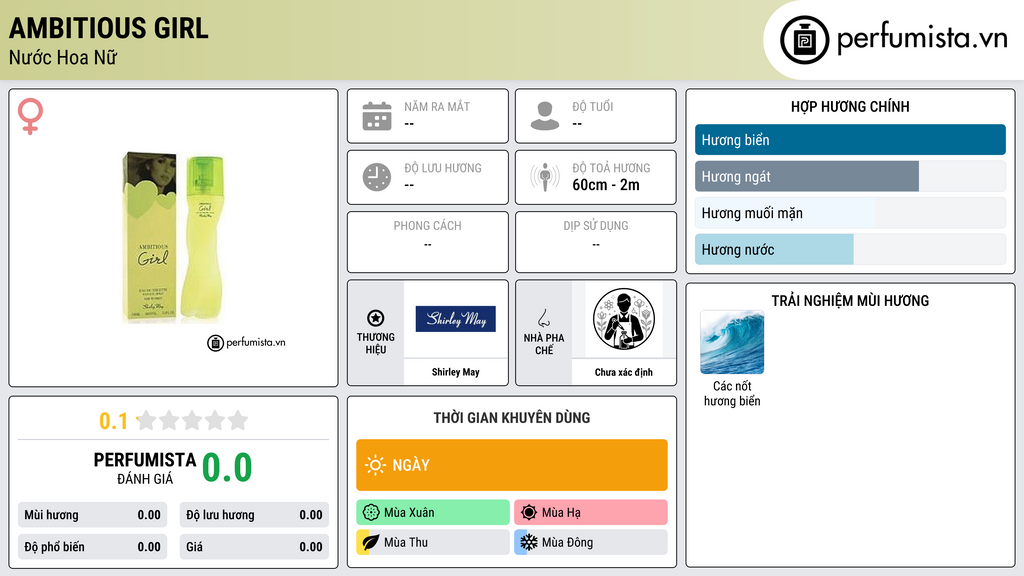
Task: Click the TRẢI NGHIỆM MÙI HƯƠNG heading
Action: [850, 301]
